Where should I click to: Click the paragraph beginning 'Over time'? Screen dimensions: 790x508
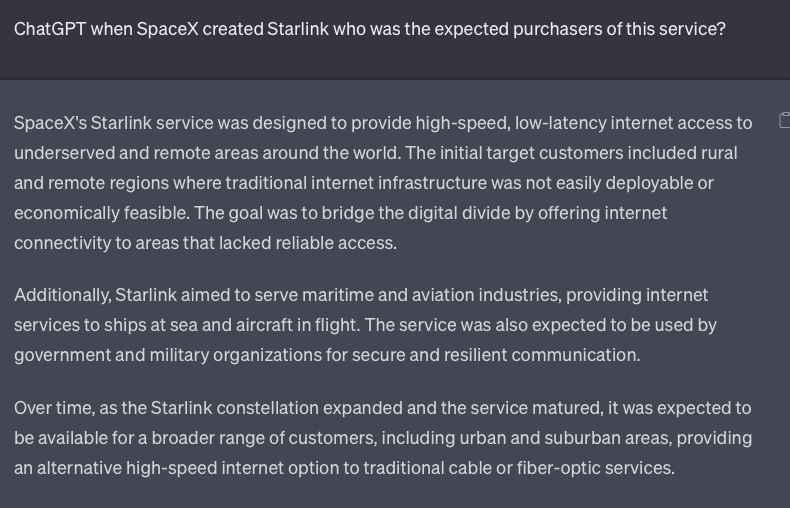coord(383,438)
